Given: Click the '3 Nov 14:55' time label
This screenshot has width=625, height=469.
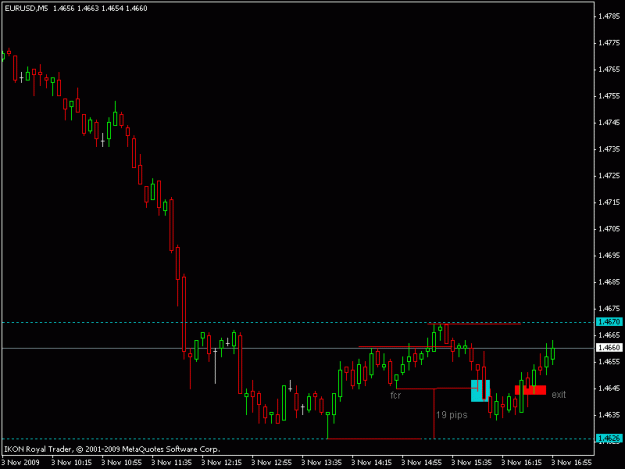Looking at the screenshot, I should point(421,463).
